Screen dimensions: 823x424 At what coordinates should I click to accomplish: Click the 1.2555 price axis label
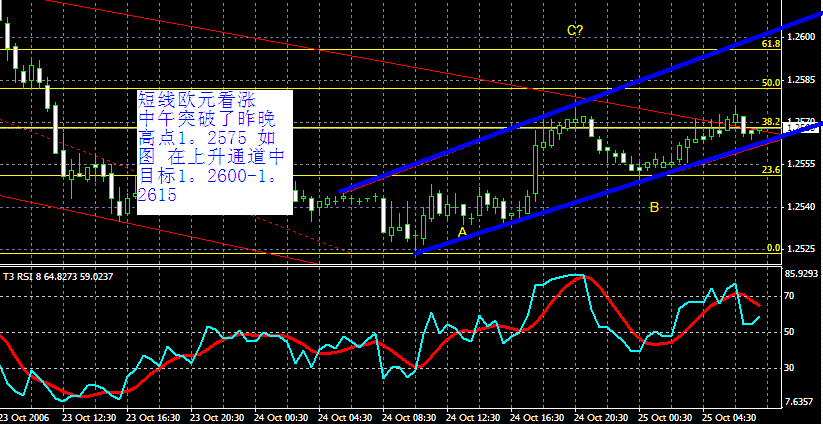click(x=801, y=164)
